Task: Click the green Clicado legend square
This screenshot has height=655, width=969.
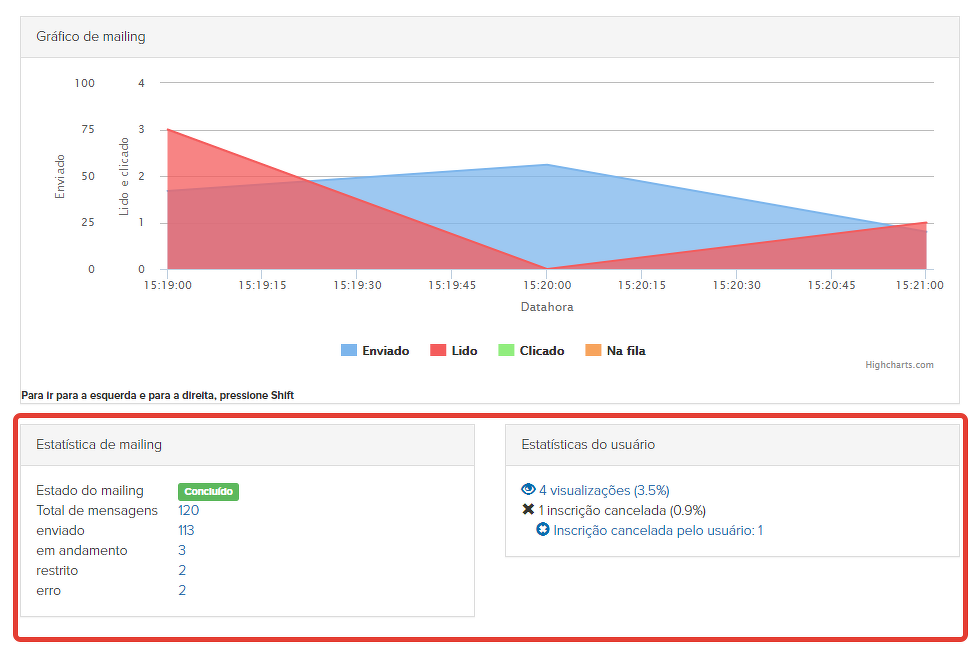Action: click(x=505, y=351)
